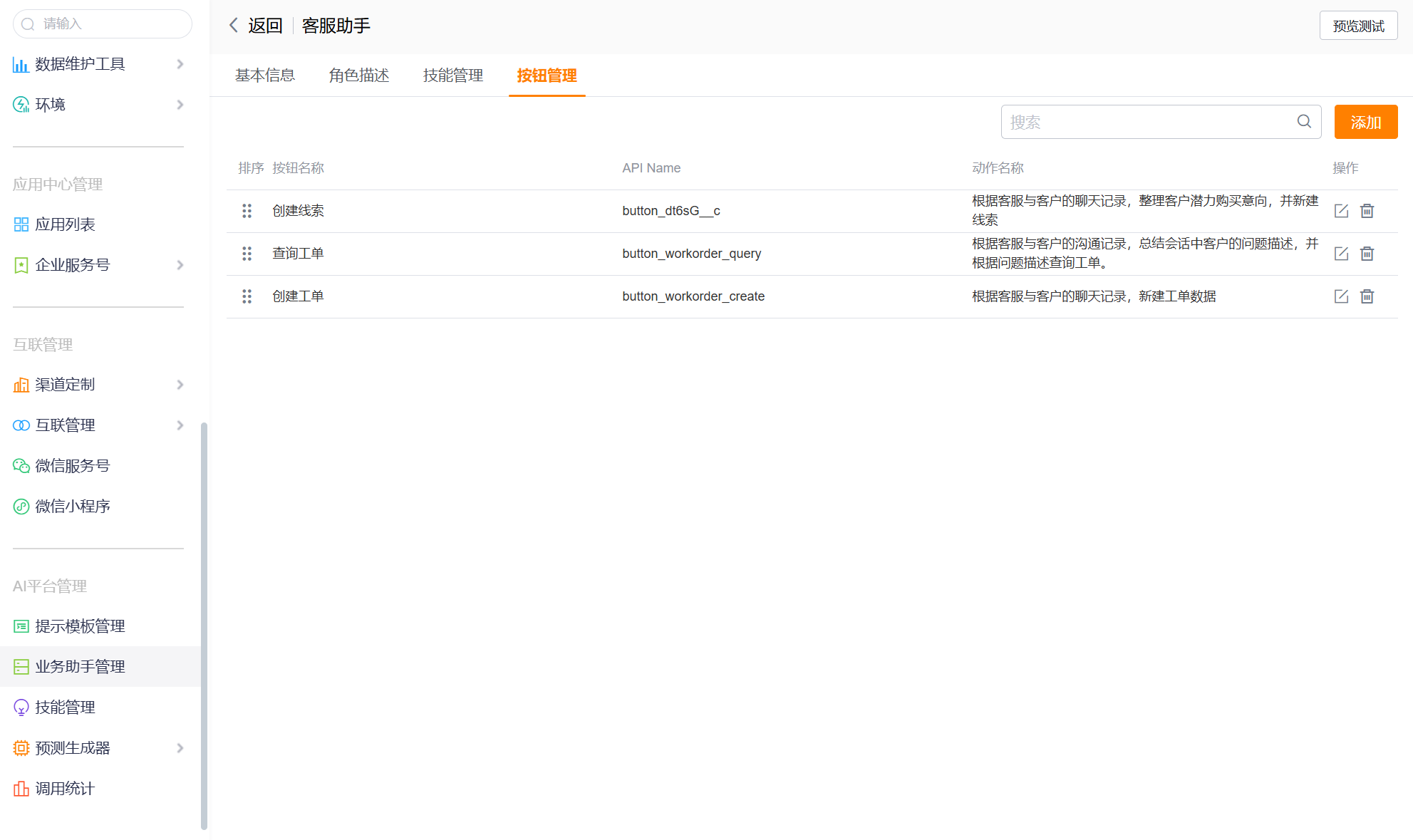This screenshot has height=840, width=1413.
Task: Click the 预览测试 button
Action: [1358, 26]
